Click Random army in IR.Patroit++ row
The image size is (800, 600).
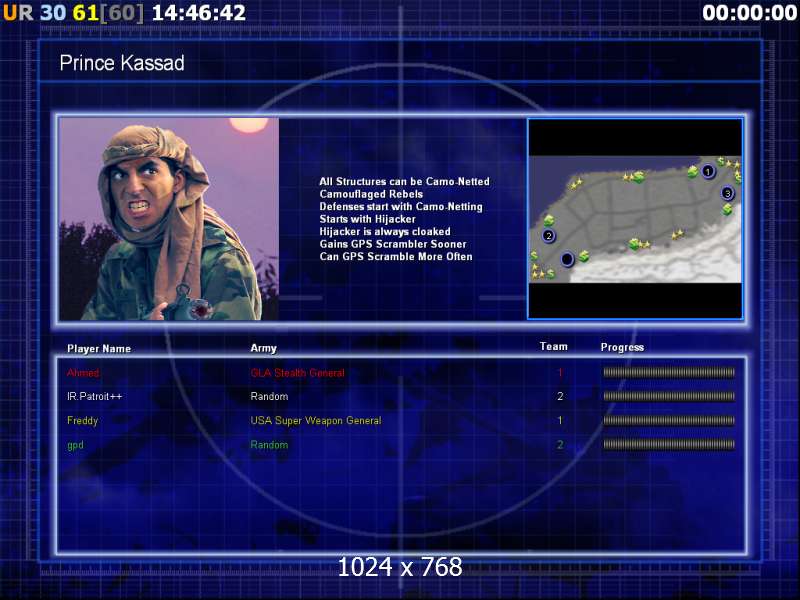coord(269,396)
